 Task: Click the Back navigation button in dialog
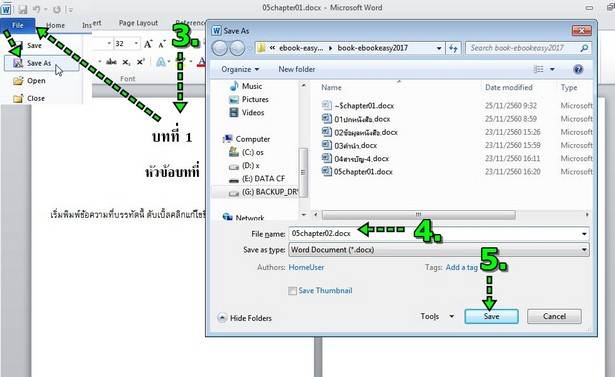click(x=220, y=48)
